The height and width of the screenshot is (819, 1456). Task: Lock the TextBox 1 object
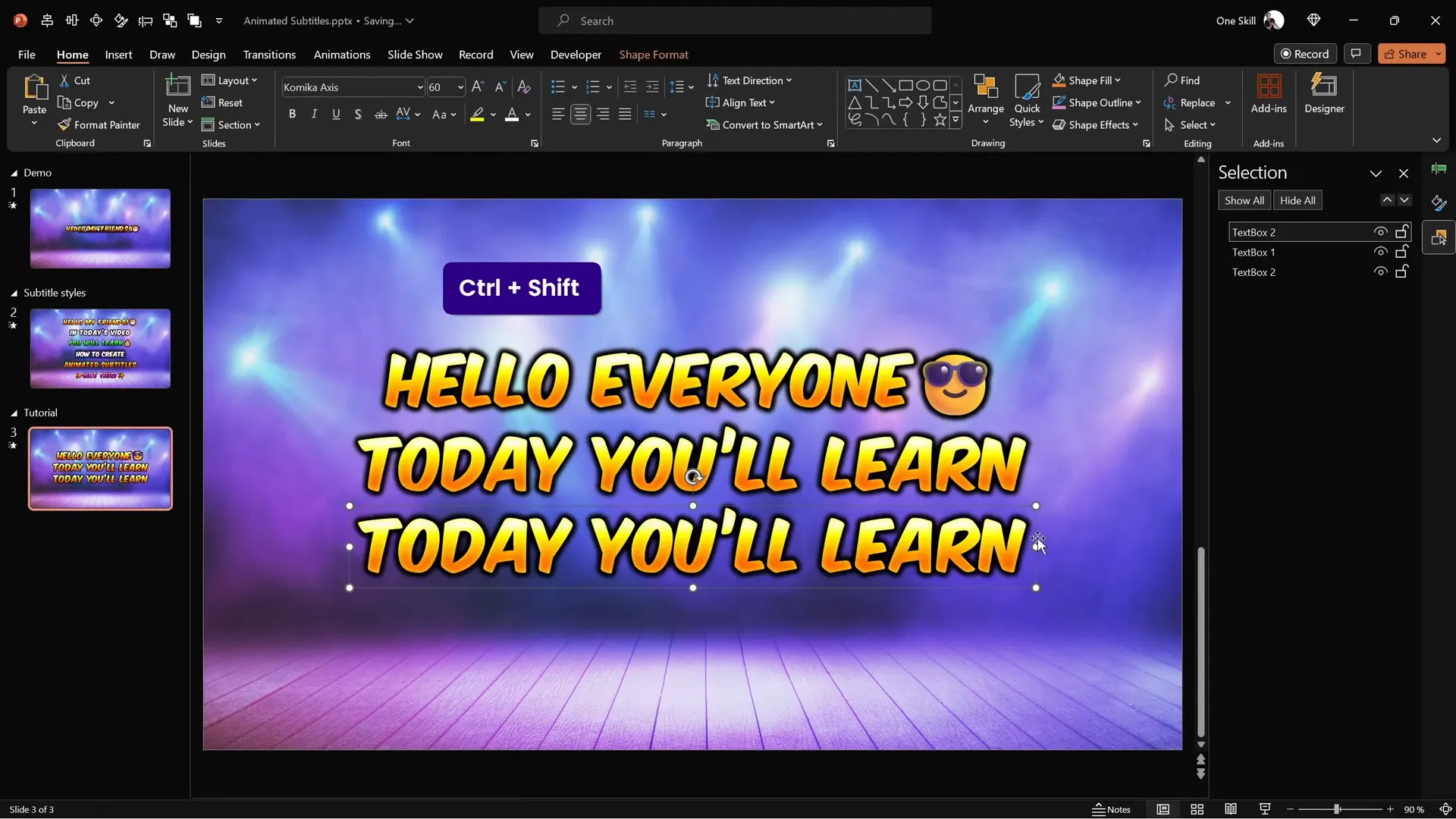(1402, 251)
